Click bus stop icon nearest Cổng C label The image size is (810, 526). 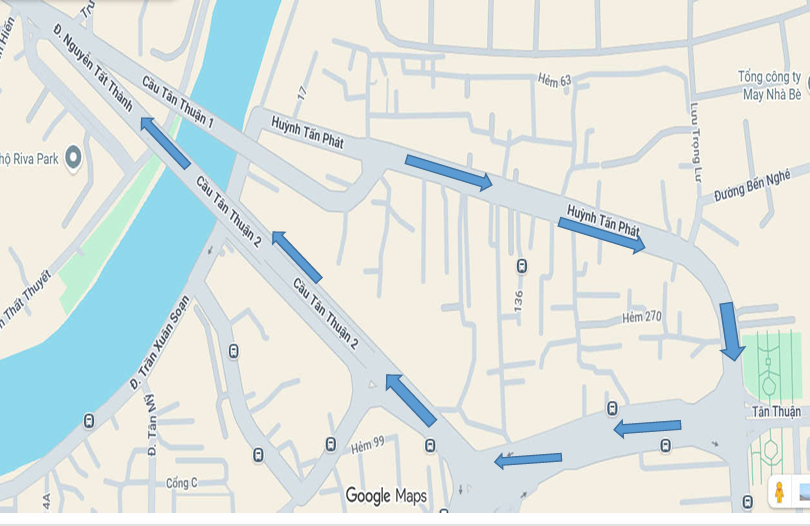click(258, 455)
